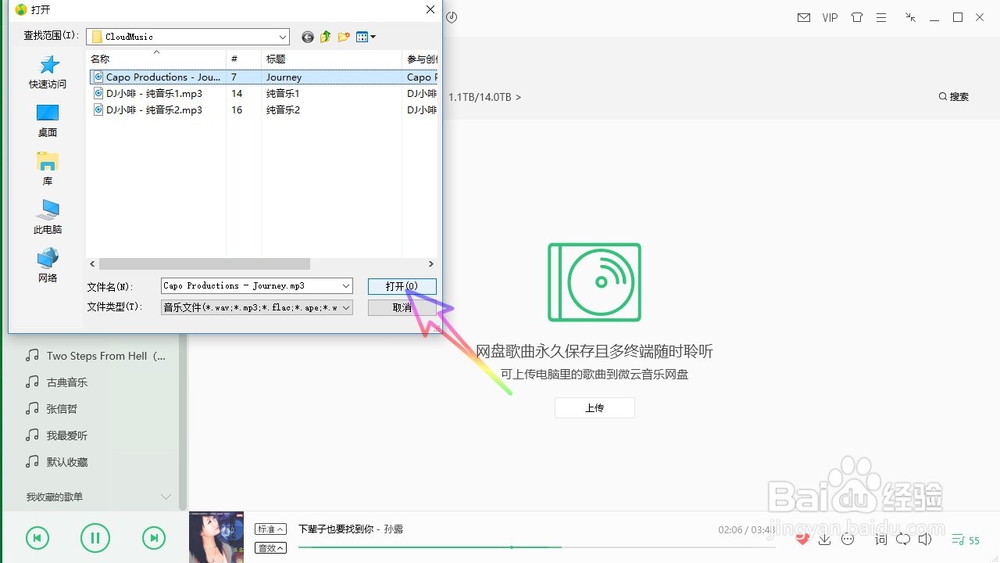Click the 1.1TB/14.0TB storage link

point(485,97)
